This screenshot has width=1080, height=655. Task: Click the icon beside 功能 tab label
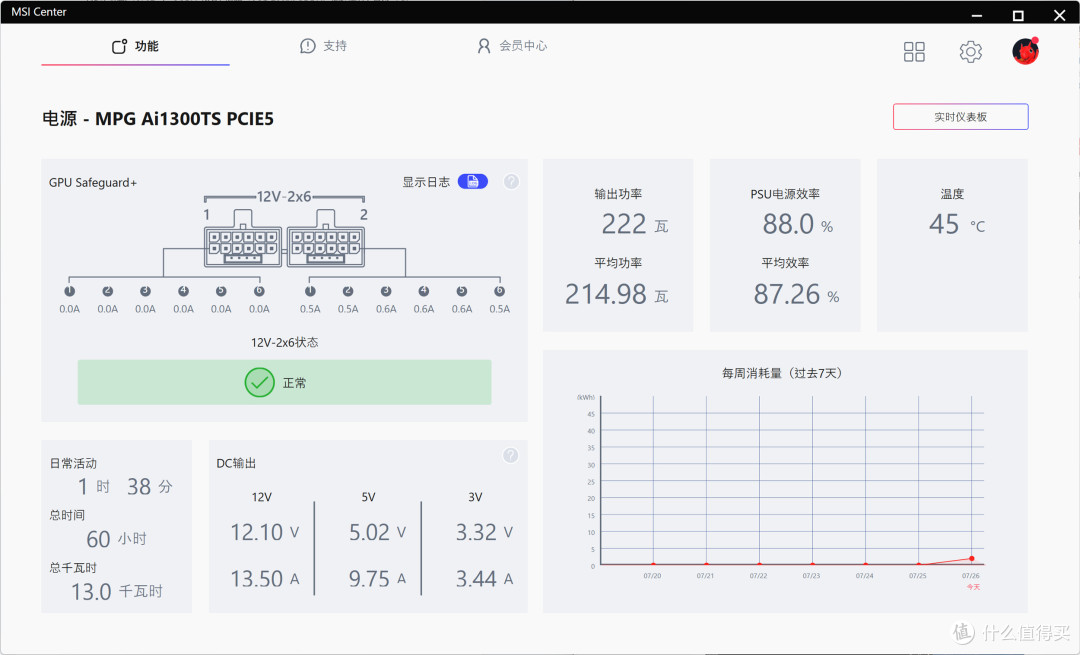click(120, 46)
